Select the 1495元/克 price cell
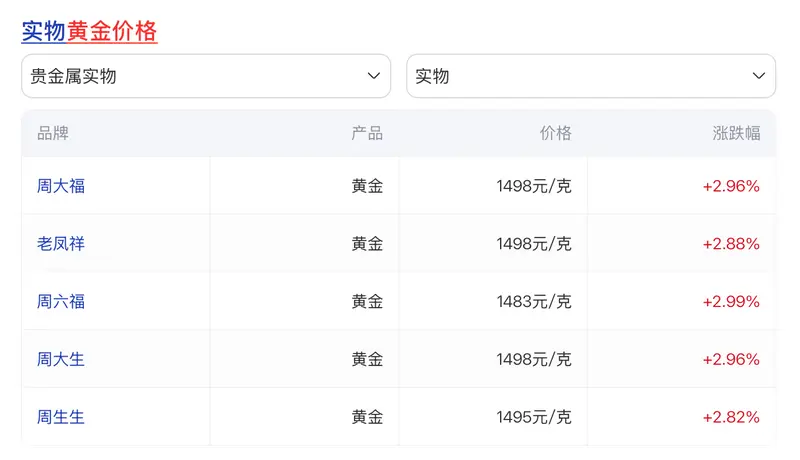 [x=533, y=417]
